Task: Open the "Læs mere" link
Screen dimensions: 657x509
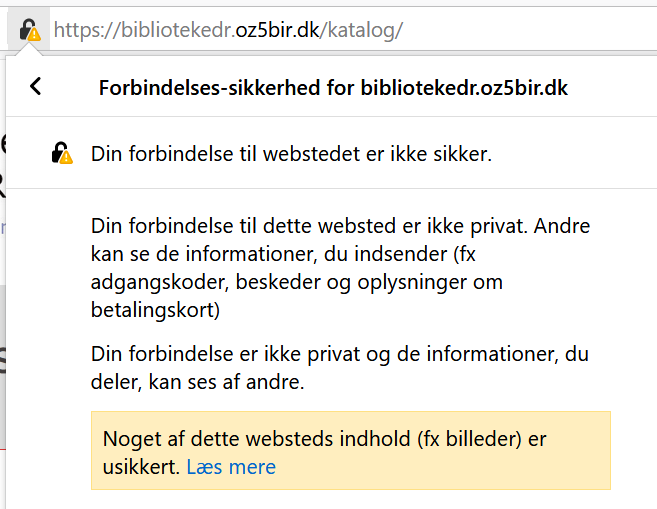Action: pos(231,467)
